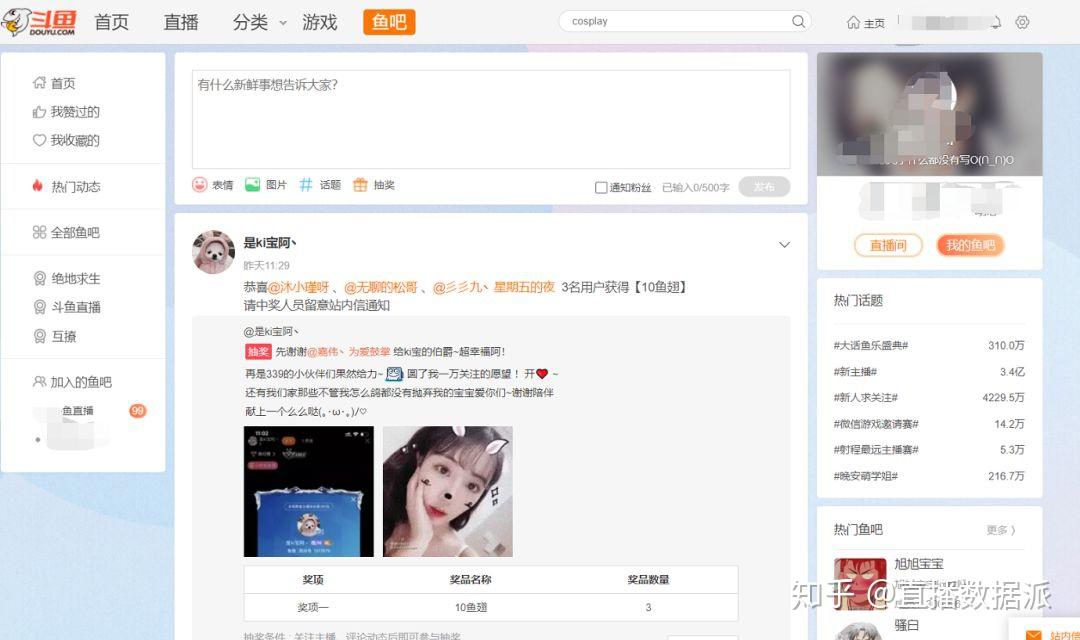The image size is (1080, 640).
Task: Expand the post options chevron
Action: (x=784, y=245)
